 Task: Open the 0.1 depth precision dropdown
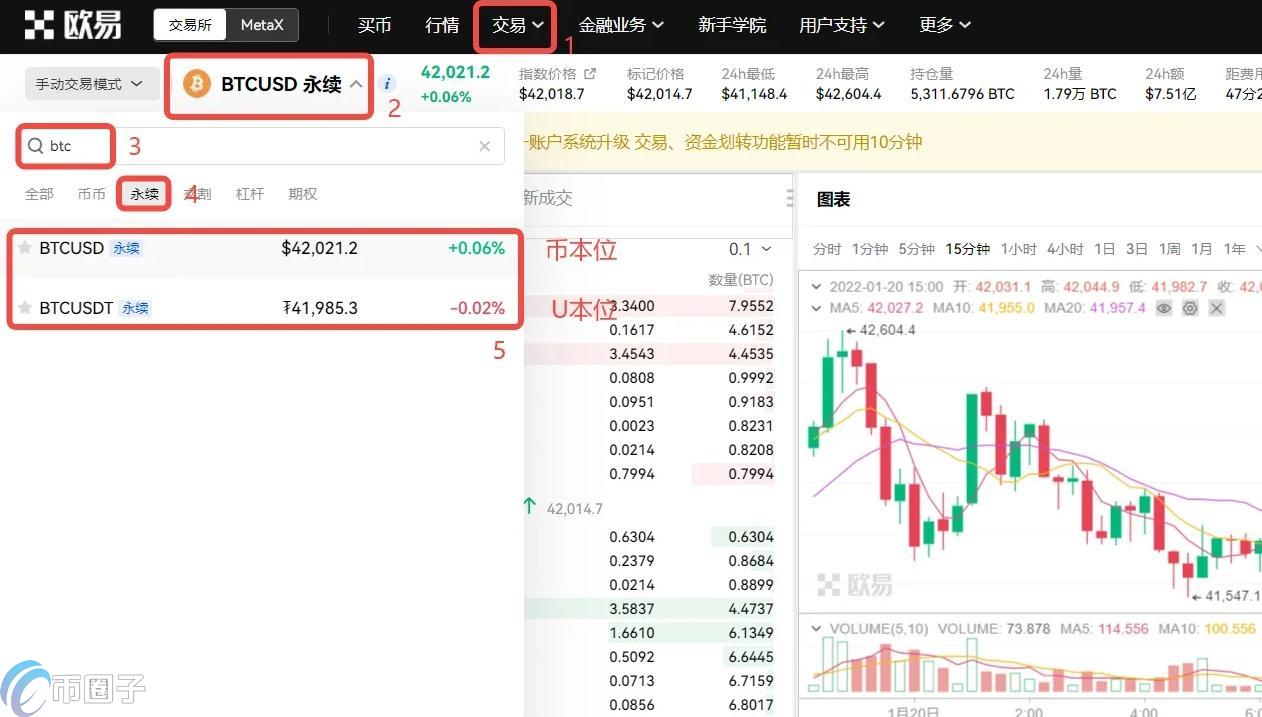(750, 249)
